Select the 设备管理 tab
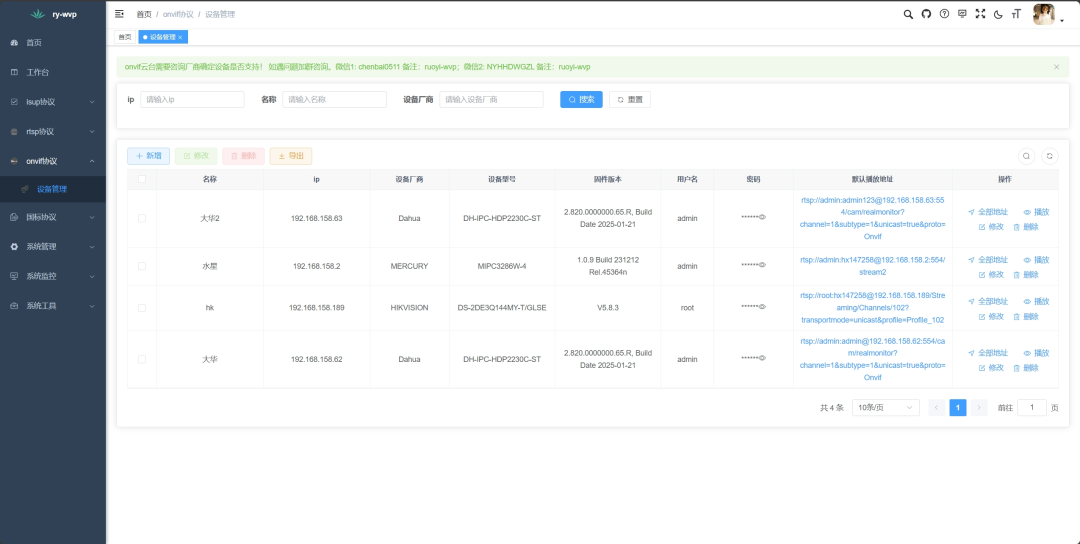 (163, 37)
